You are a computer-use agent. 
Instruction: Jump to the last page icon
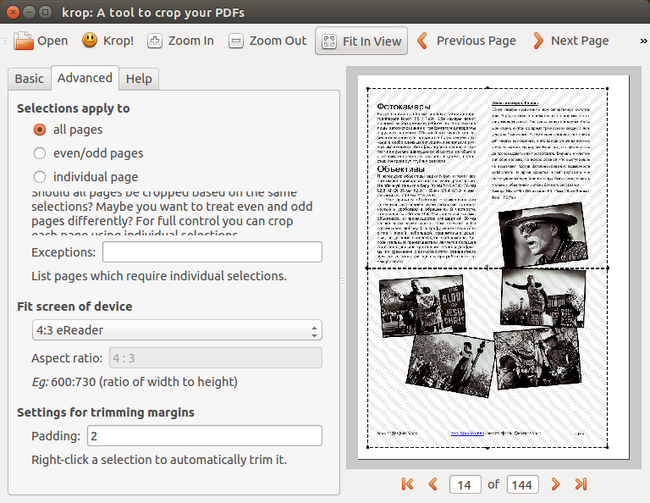(581, 484)
